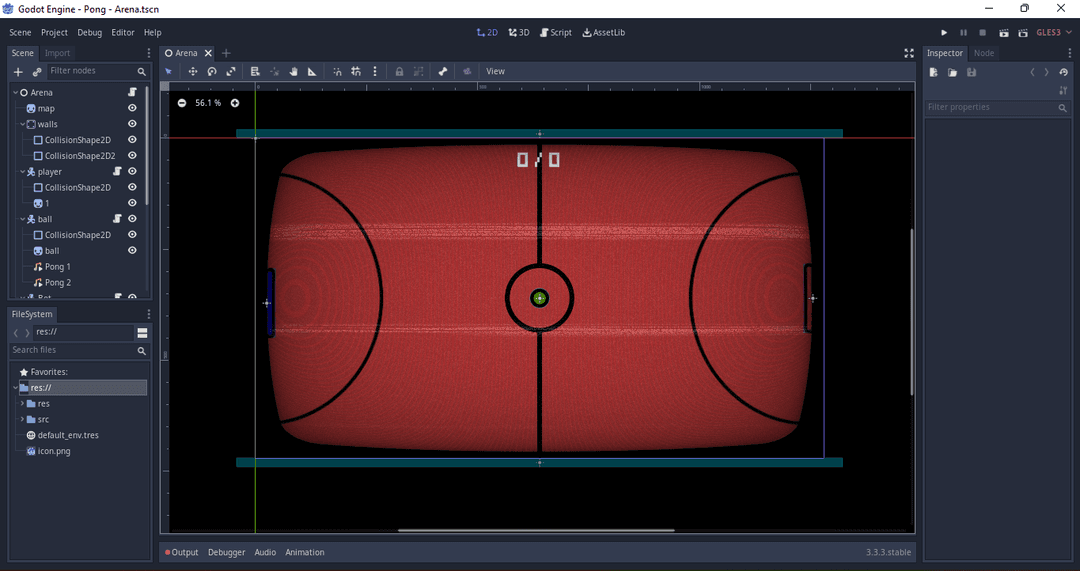Screen dimensions: 1080x571
Task: Choose the Scale Mode tool
Action: [x=231, y=71]
